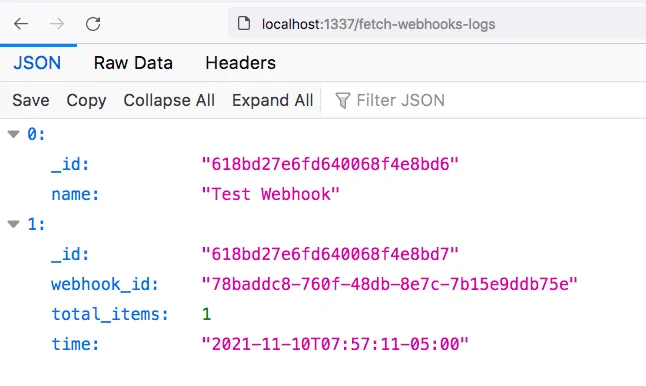
Task: Select the 0: index label
Action: [36, 134]
